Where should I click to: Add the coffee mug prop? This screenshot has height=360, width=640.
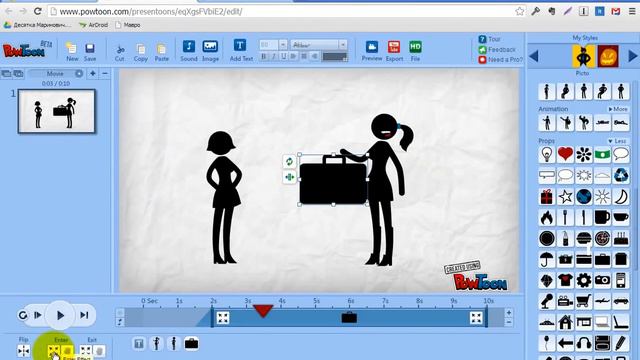602,218
